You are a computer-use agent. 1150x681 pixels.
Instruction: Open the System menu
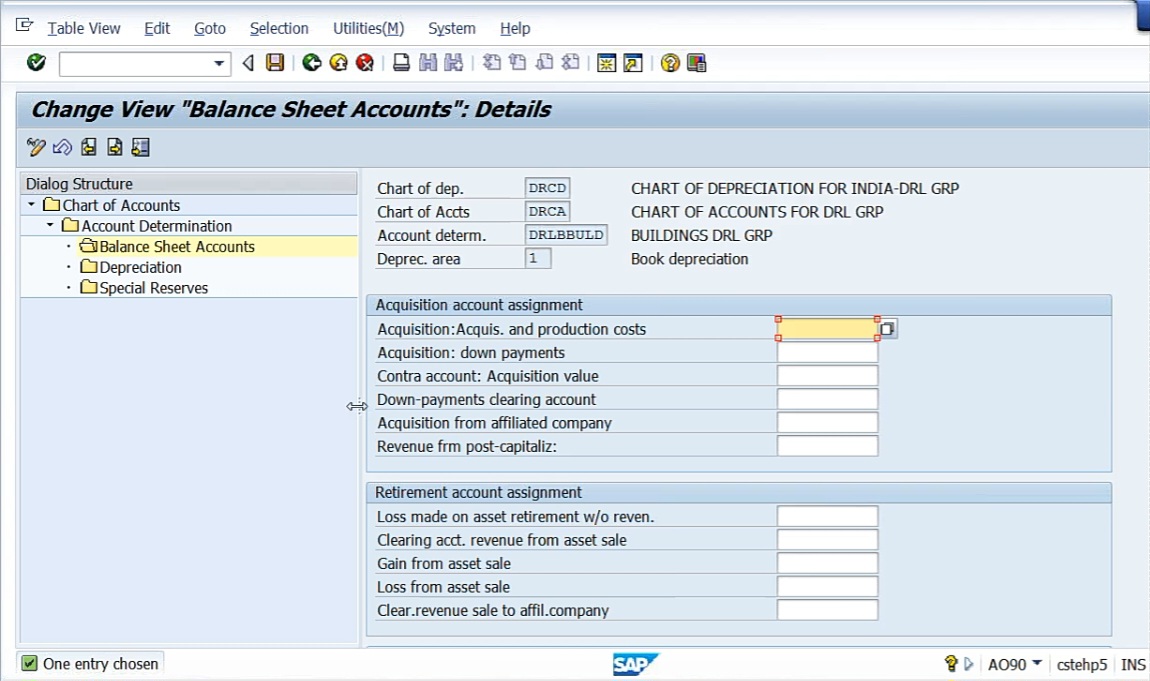[x=452, y=29]
